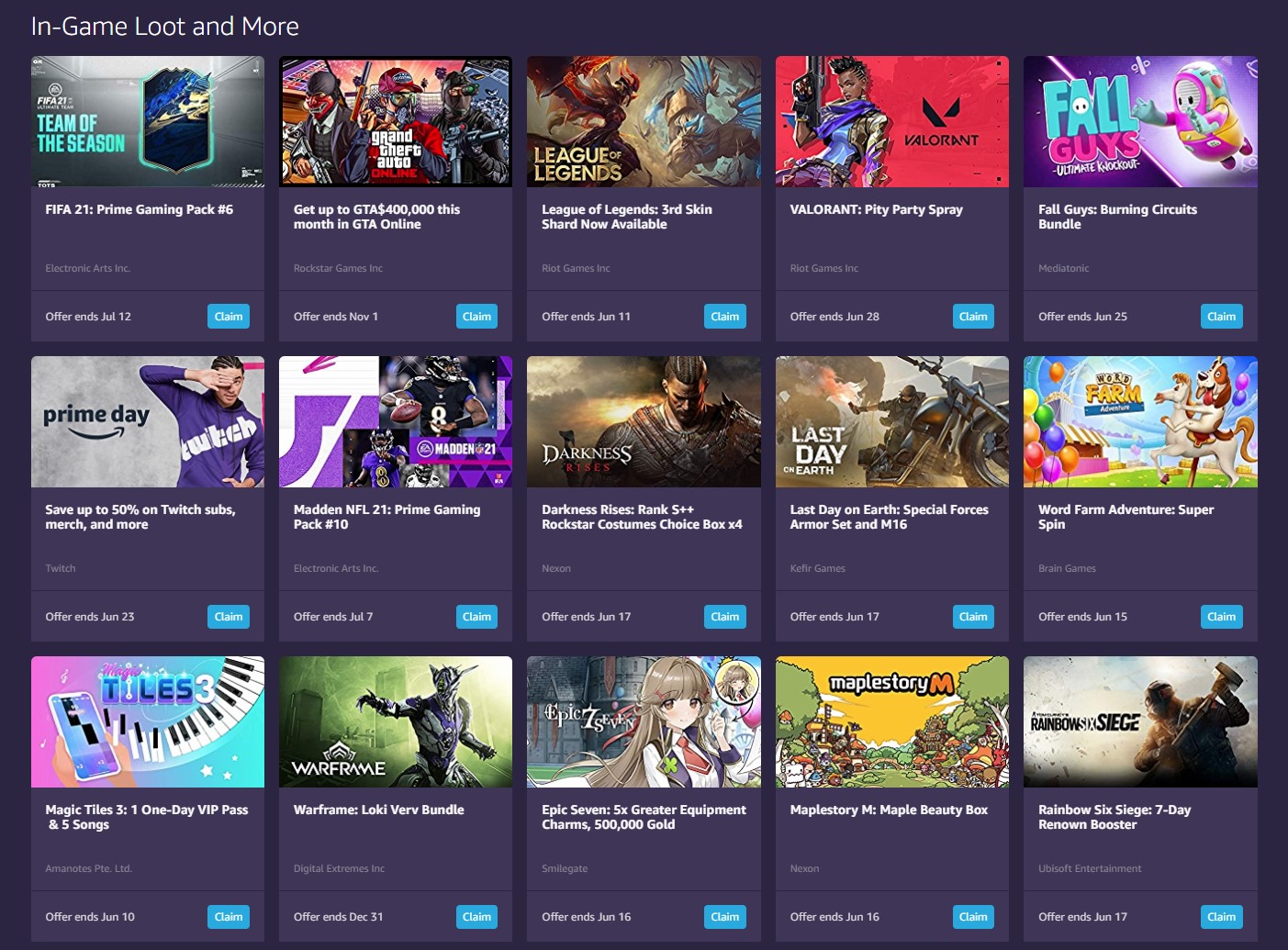Claim Last Day on Earth armor set offer
Screen dimensions: 1288x950
[973, 617]
